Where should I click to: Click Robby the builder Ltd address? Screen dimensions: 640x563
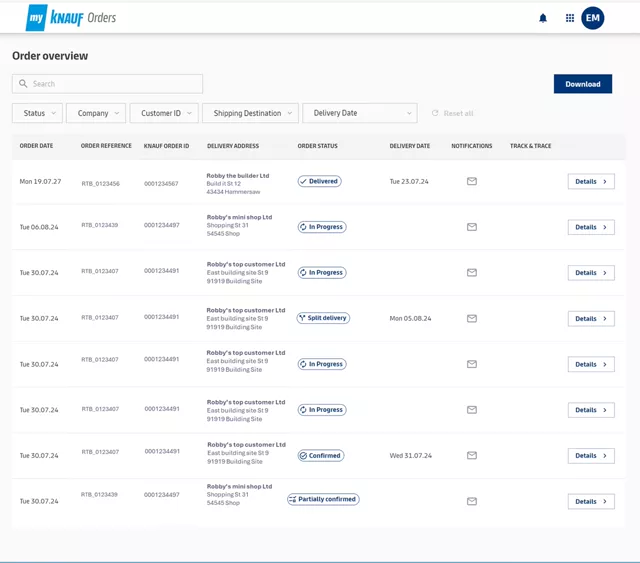(x=238, y=183)
